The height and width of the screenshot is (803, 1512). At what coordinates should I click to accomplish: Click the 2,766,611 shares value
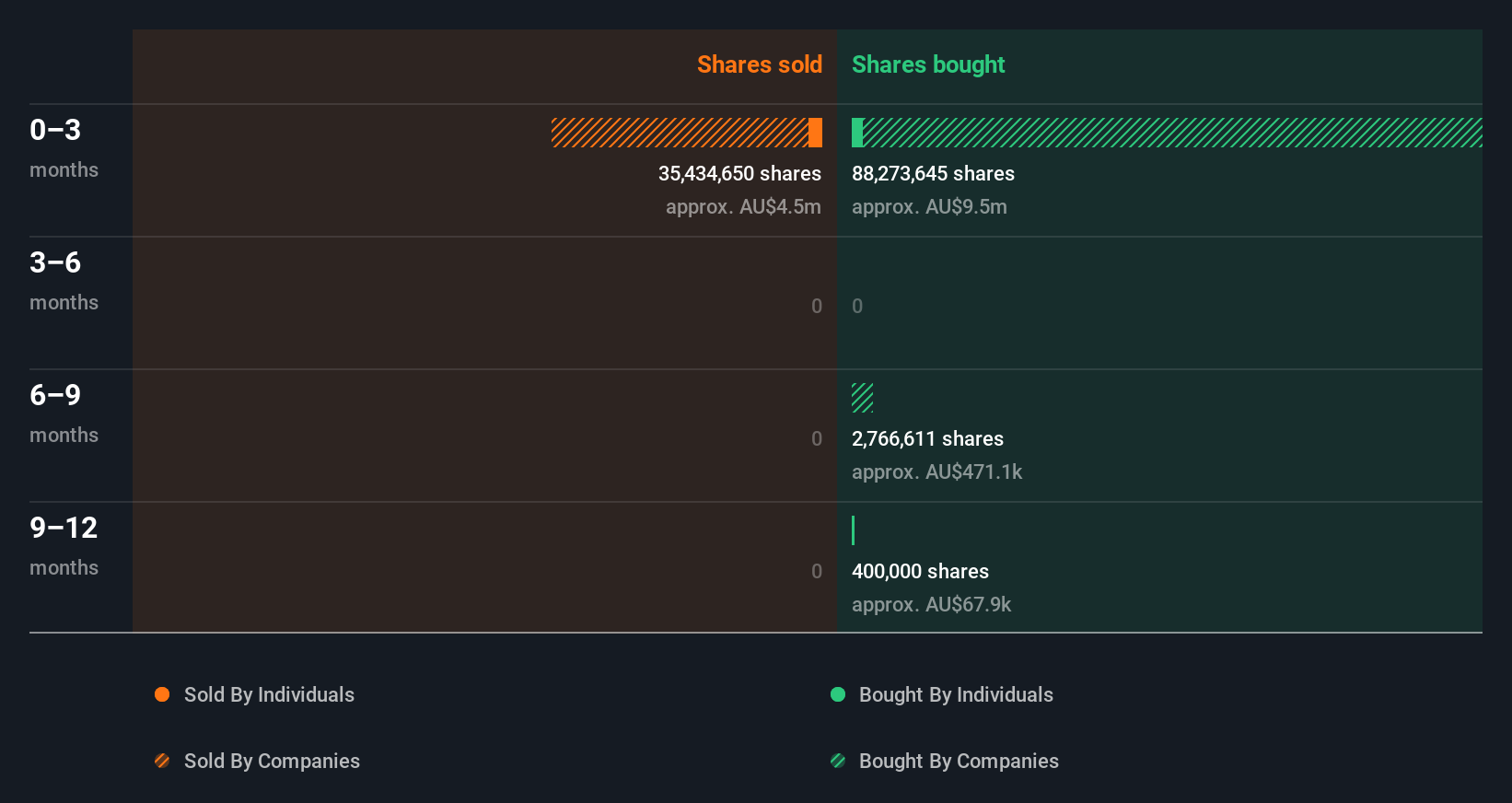pyautogui.click(x=927, y=438)
